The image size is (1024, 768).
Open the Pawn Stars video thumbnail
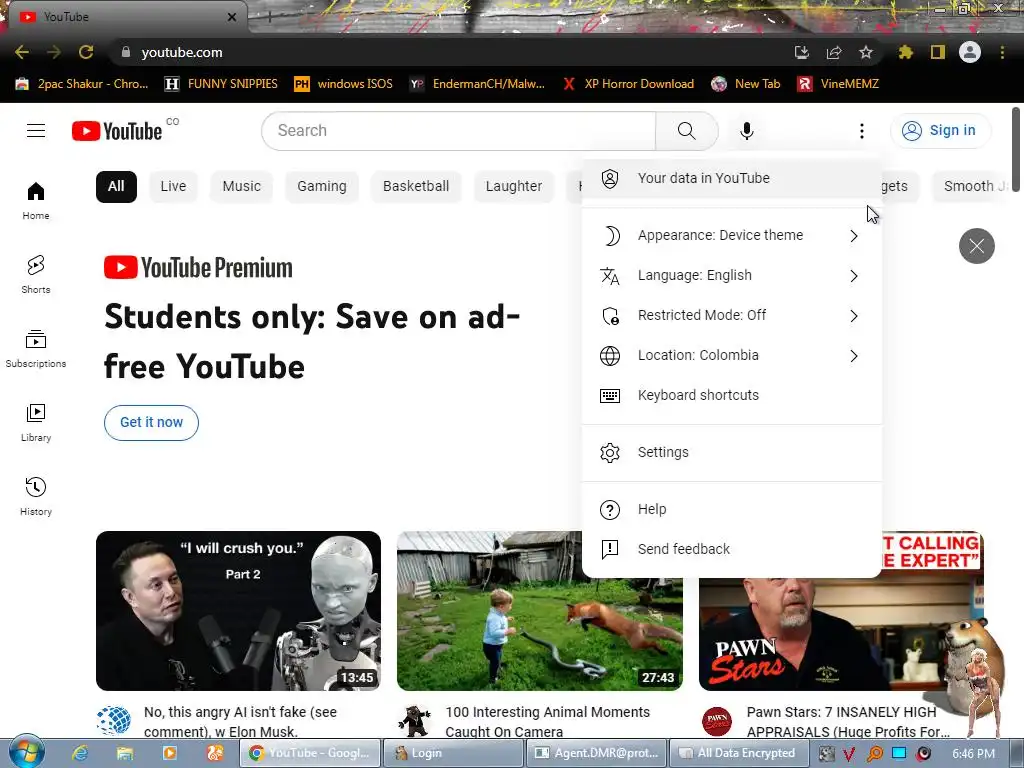pyautogui.click(x=841, y=611)
